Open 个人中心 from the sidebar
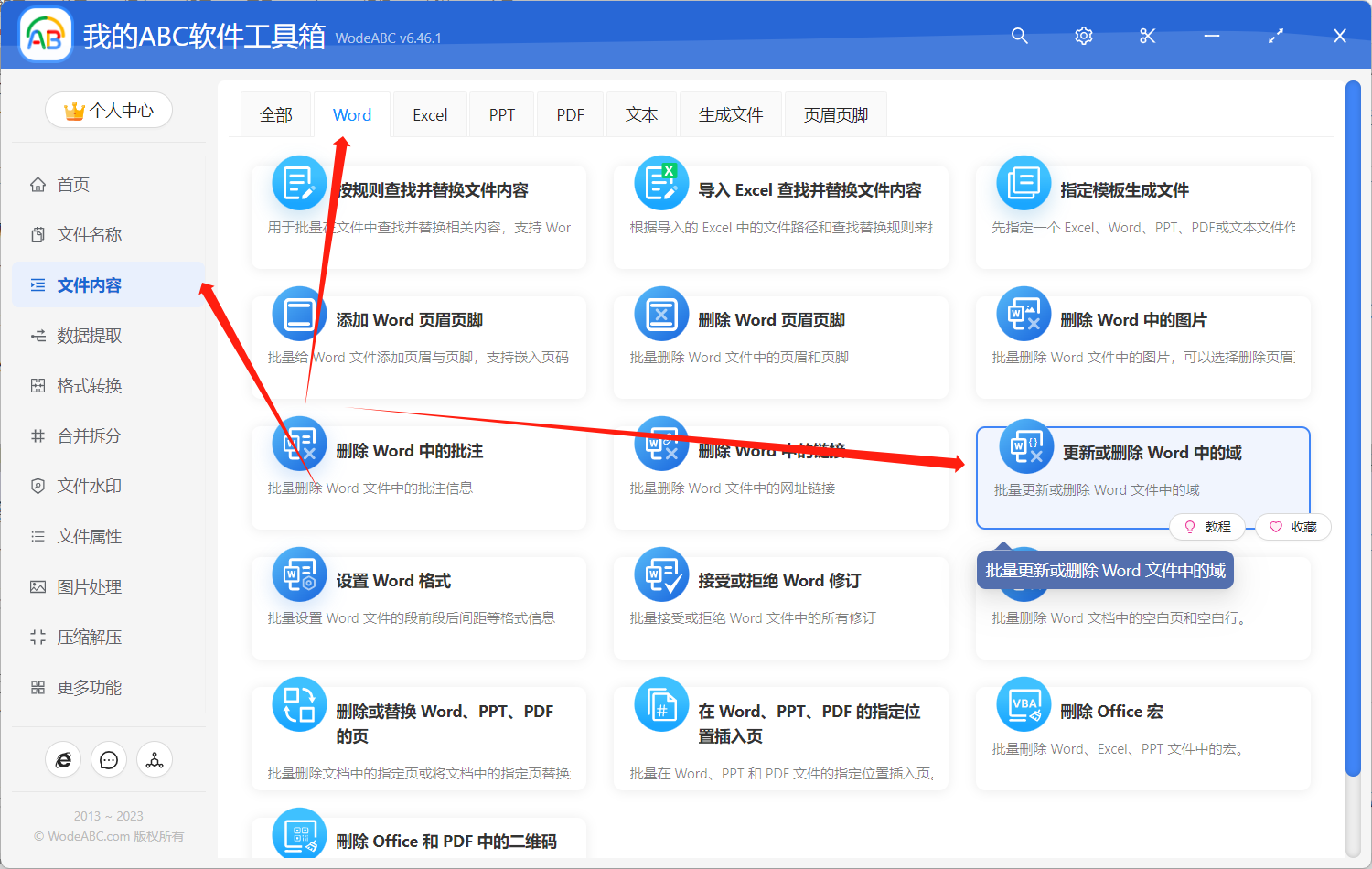1372x869 pixels. [x=108, y=110]
